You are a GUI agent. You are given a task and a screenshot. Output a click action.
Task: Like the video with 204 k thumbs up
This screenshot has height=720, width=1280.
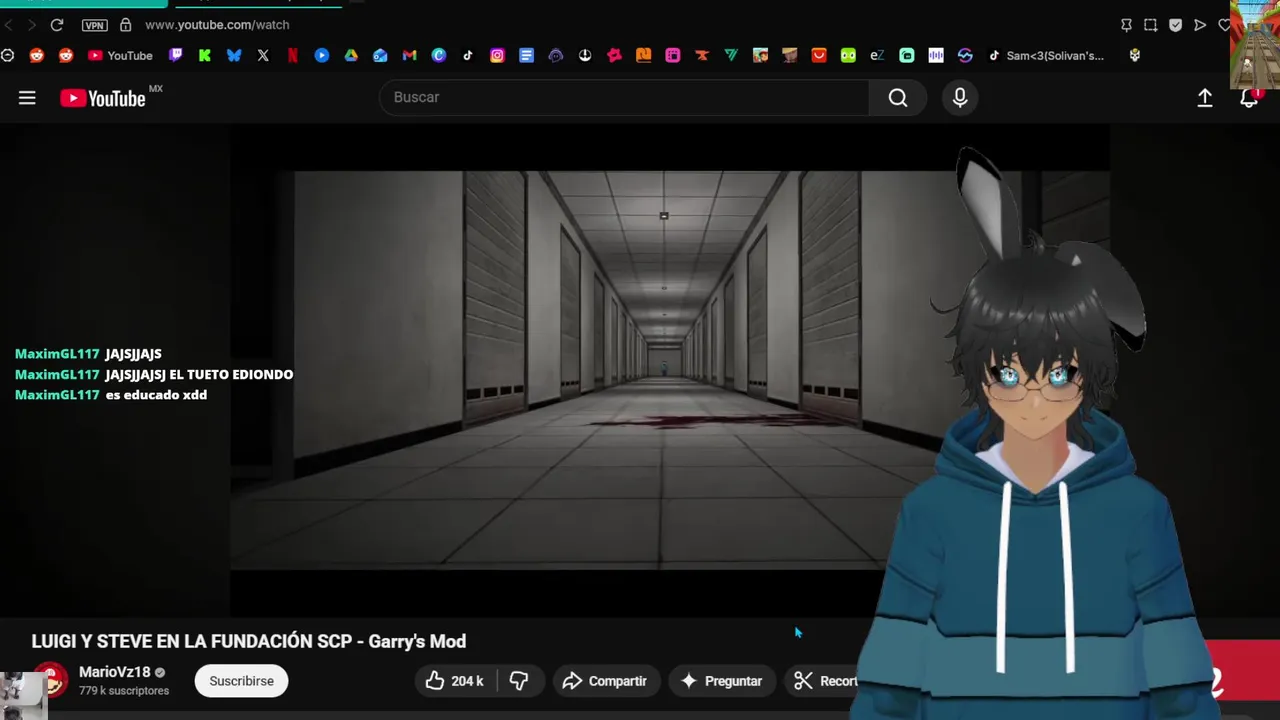coord(455,681)
